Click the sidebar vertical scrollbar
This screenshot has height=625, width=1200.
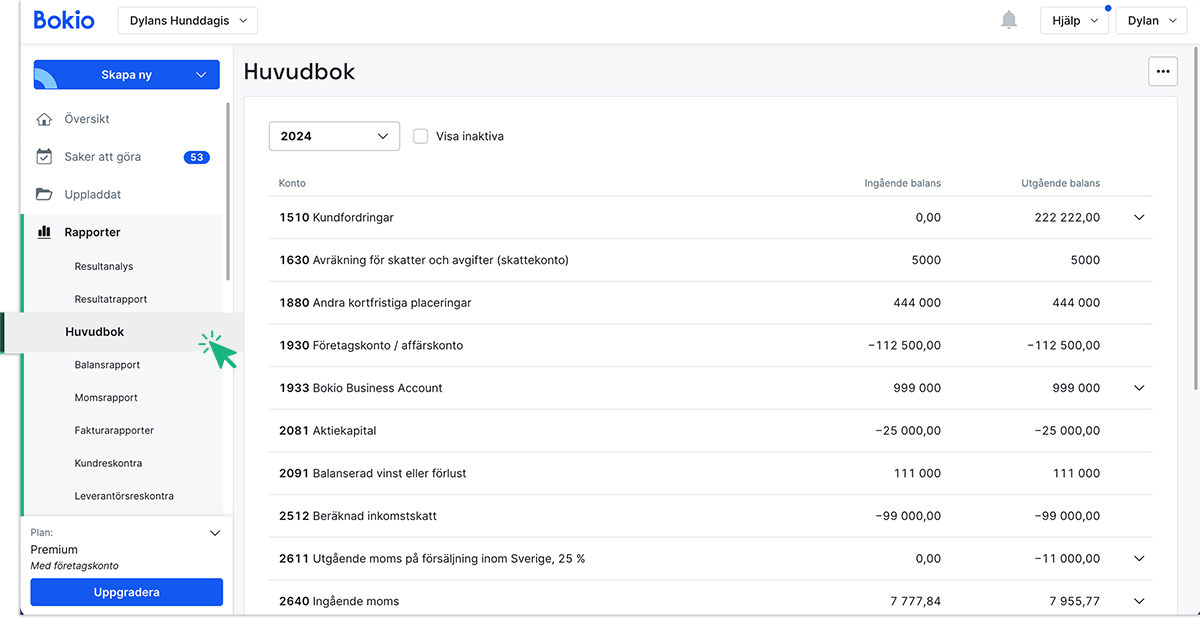tap(228, 190)
